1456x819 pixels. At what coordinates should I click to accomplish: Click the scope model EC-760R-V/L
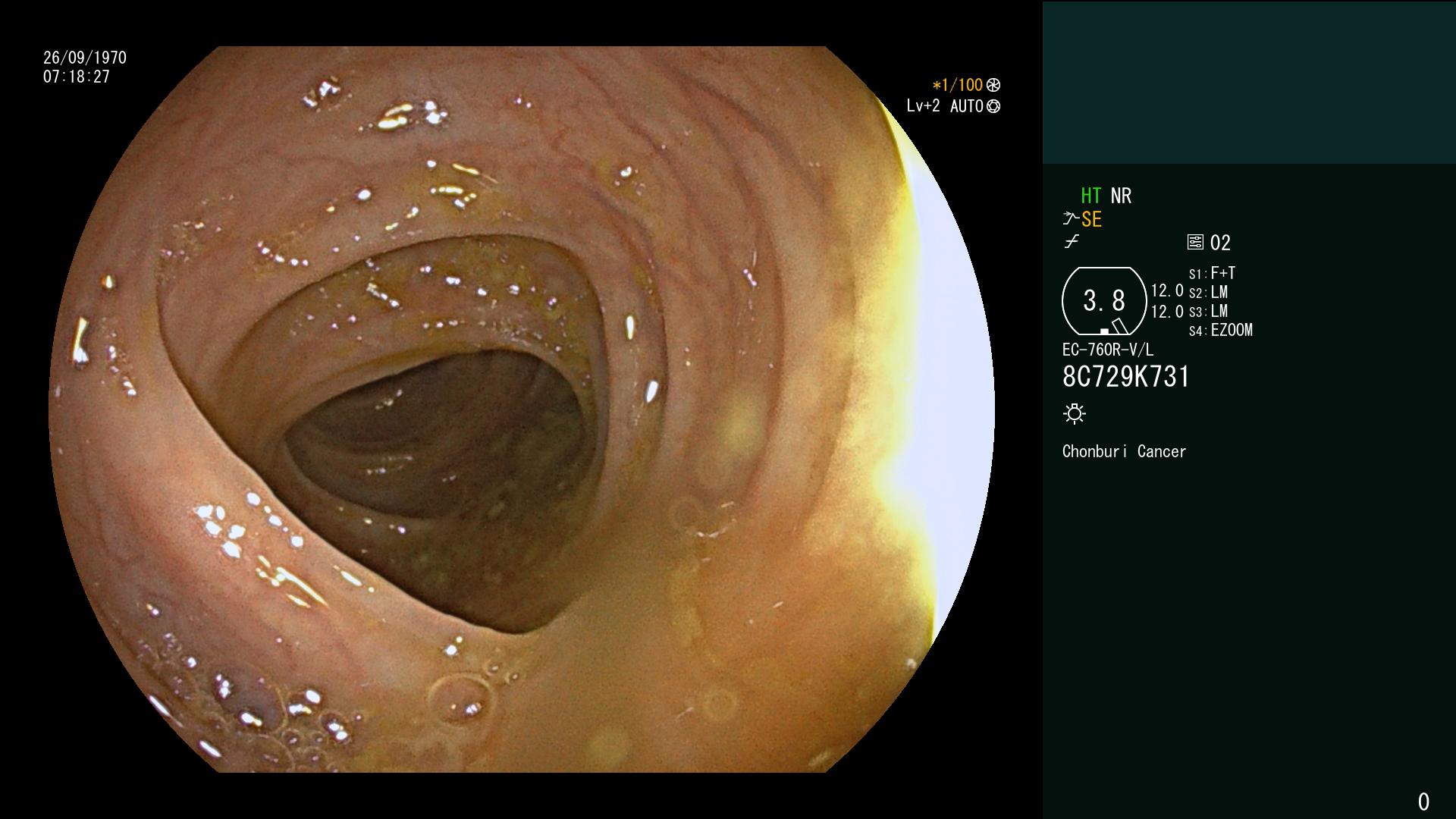pyautogui.click(x=1108, y=350)
